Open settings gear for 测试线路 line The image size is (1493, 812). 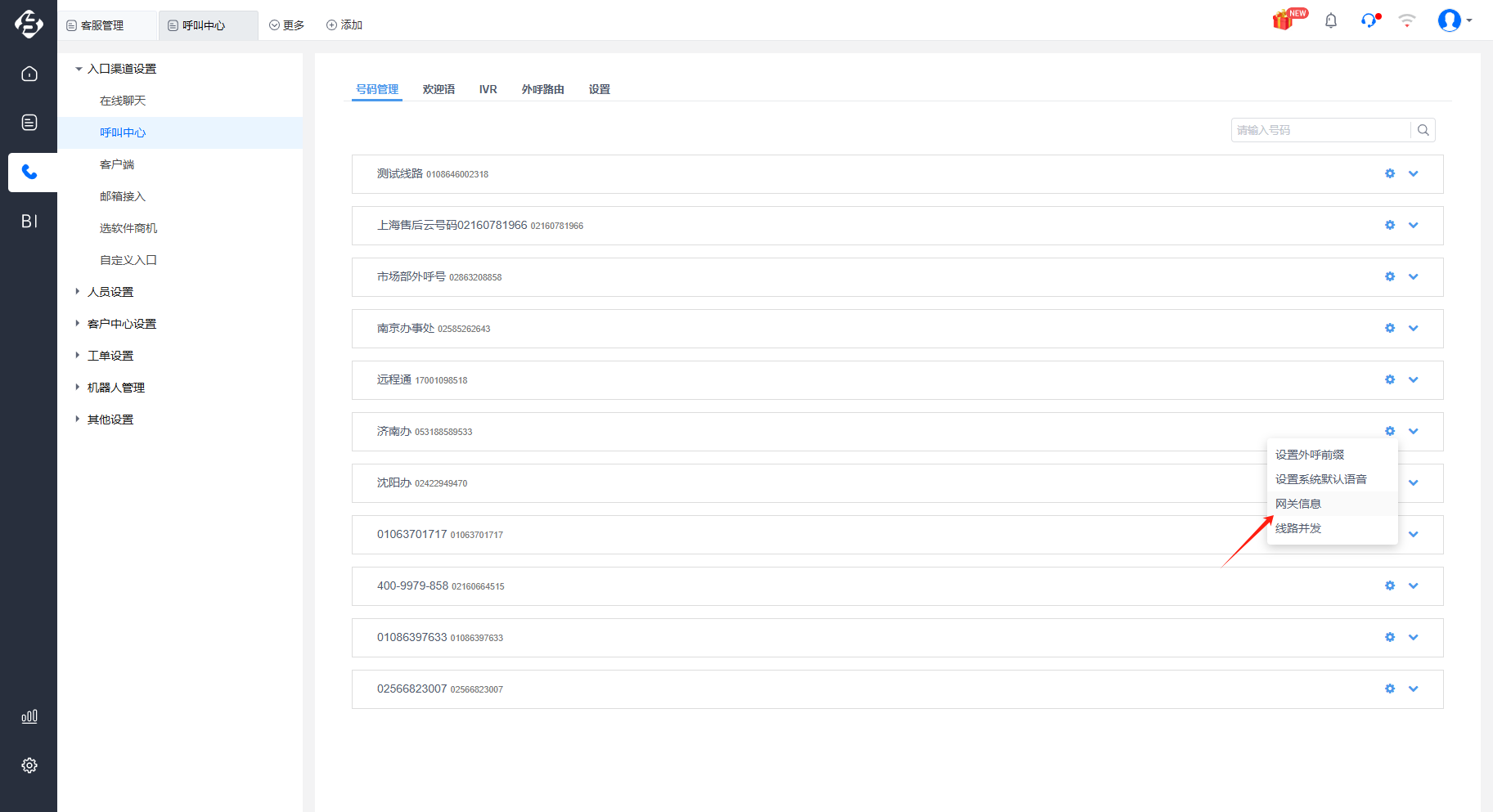click(x=1390, y=173)
